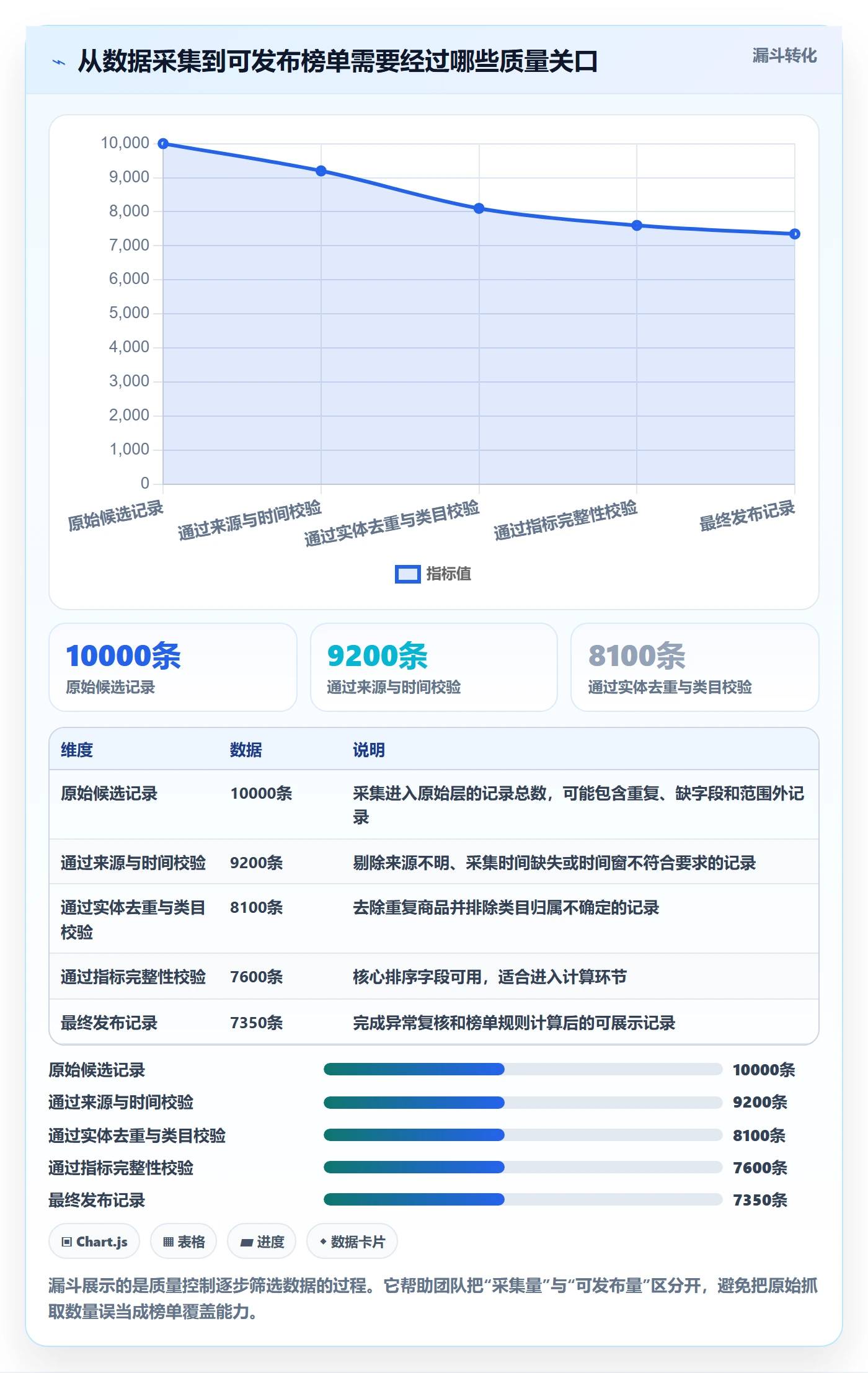The width and height of the screenshot is (868, 1373).
Task: Click the 数据卡片 tag chip
Action: point(352,1242)
